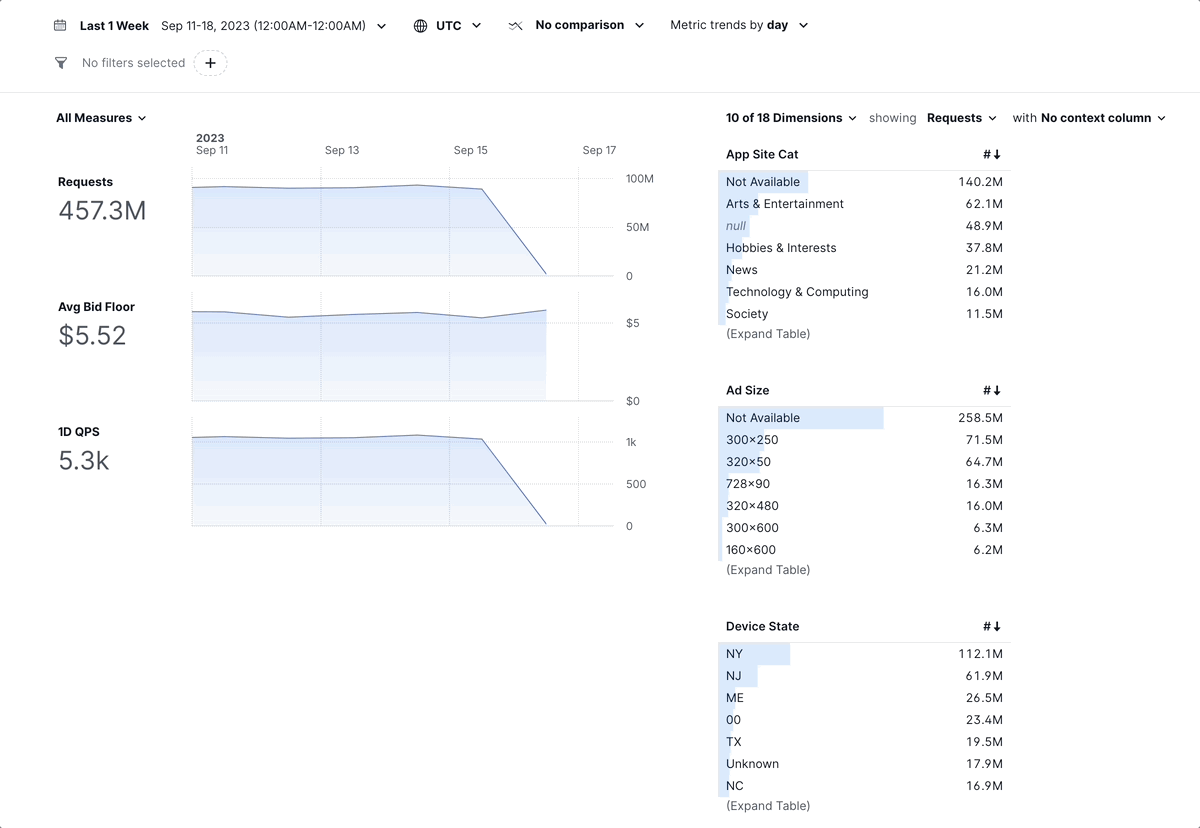Expand the Ad Size table
This screenshot has width=1200, height=828.
(x=768, y=569)
